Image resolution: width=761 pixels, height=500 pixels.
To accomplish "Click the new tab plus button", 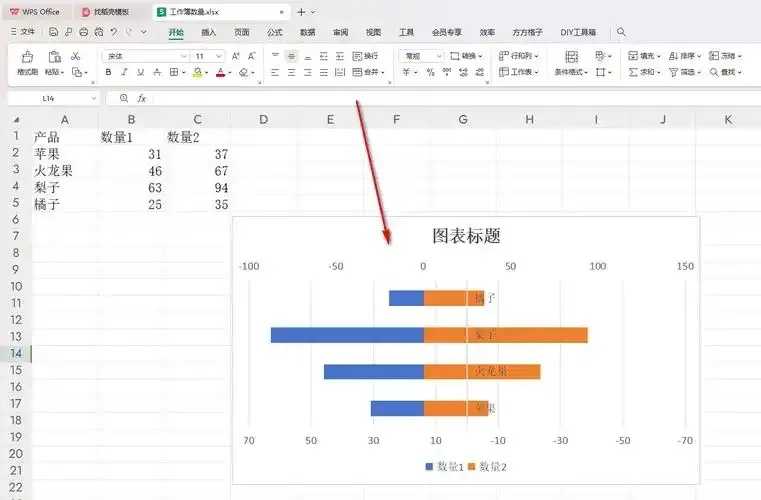I will click(x=301, y=12).
